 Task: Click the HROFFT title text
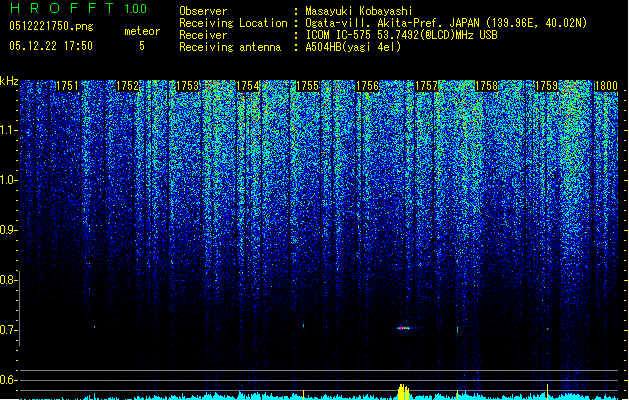[x=62, y=8]
